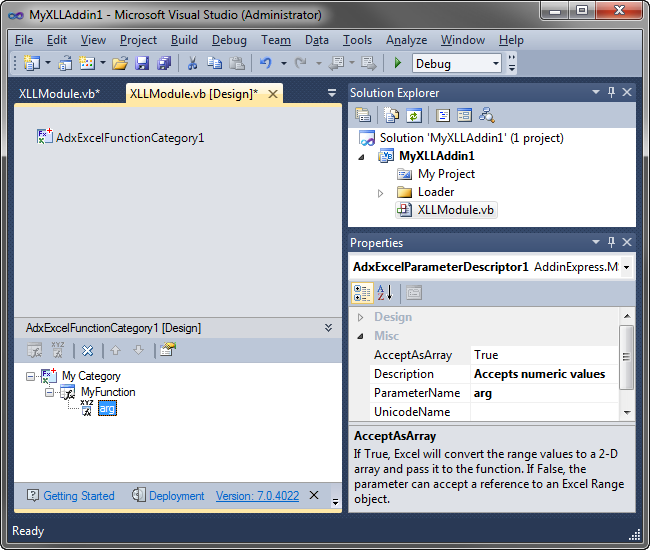Click View Code icon in Solution Explorer
Viewport: 650px width, 550px height.
[x=442, y=115]
